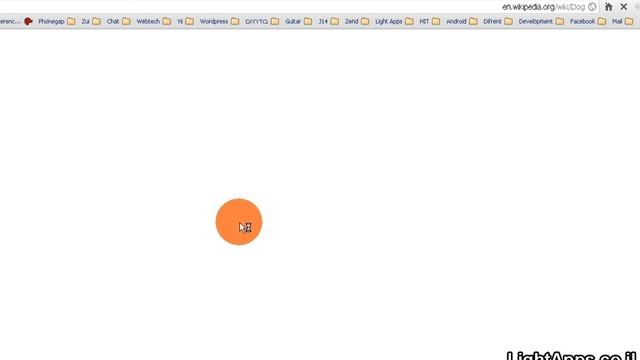
Task: Open the Phonegap bookmarks folder
Action: pyautogui.click(x=57, y=21)
